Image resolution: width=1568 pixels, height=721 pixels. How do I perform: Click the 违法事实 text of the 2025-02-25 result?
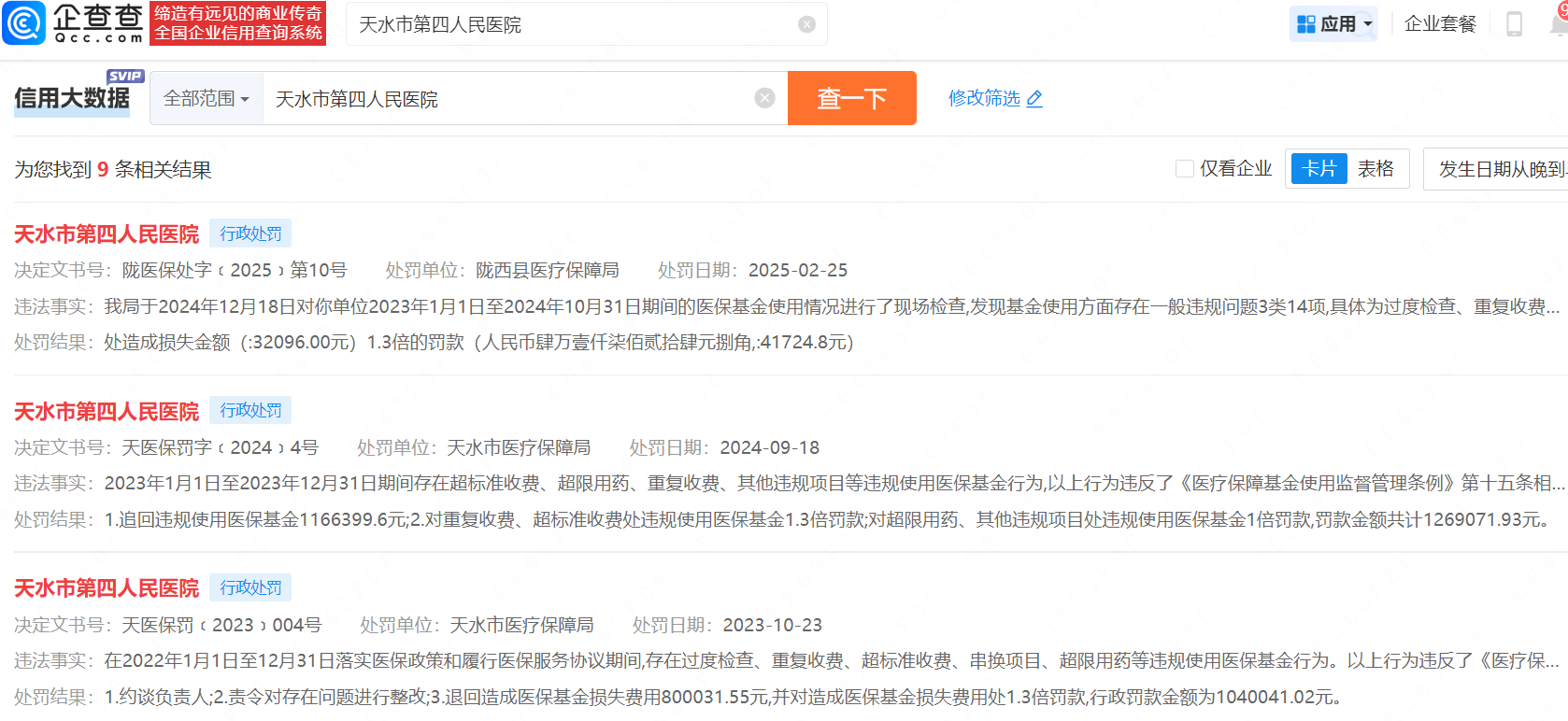click(x=832, y=306)
